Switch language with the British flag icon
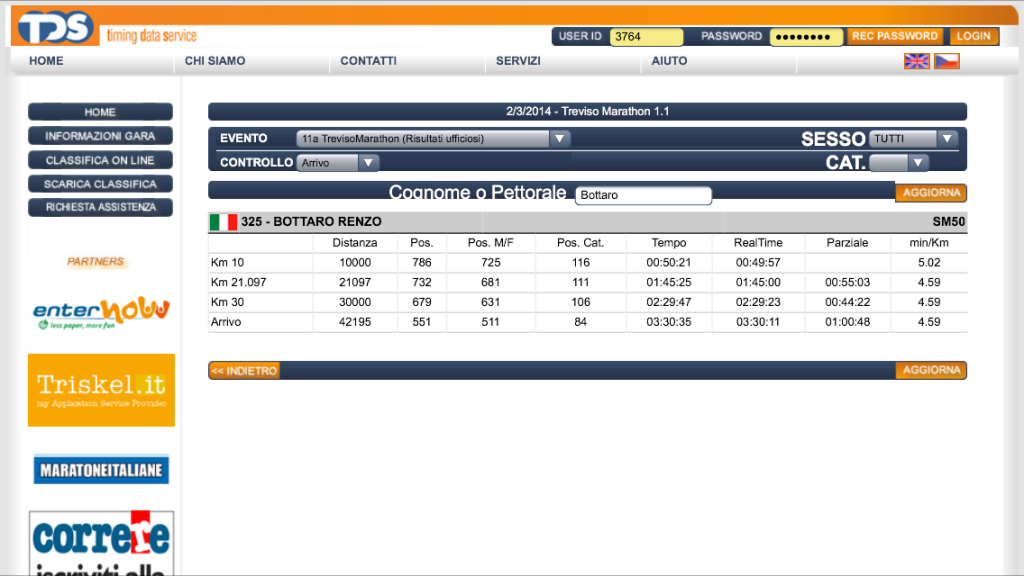The height and width of the screenshot is (576, 1024). click(x=916, y=61)
